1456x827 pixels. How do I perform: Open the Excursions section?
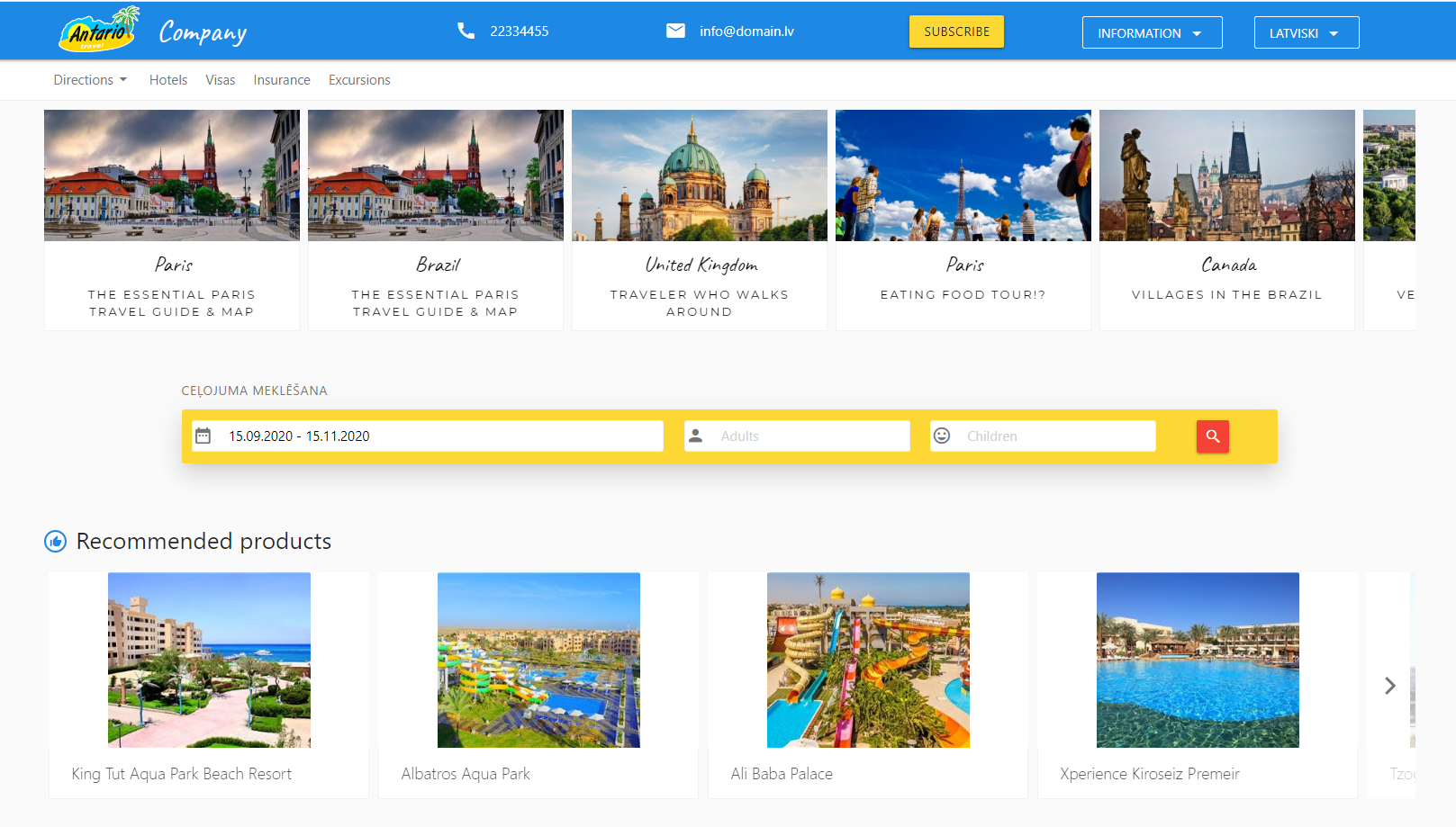point(358,79)
